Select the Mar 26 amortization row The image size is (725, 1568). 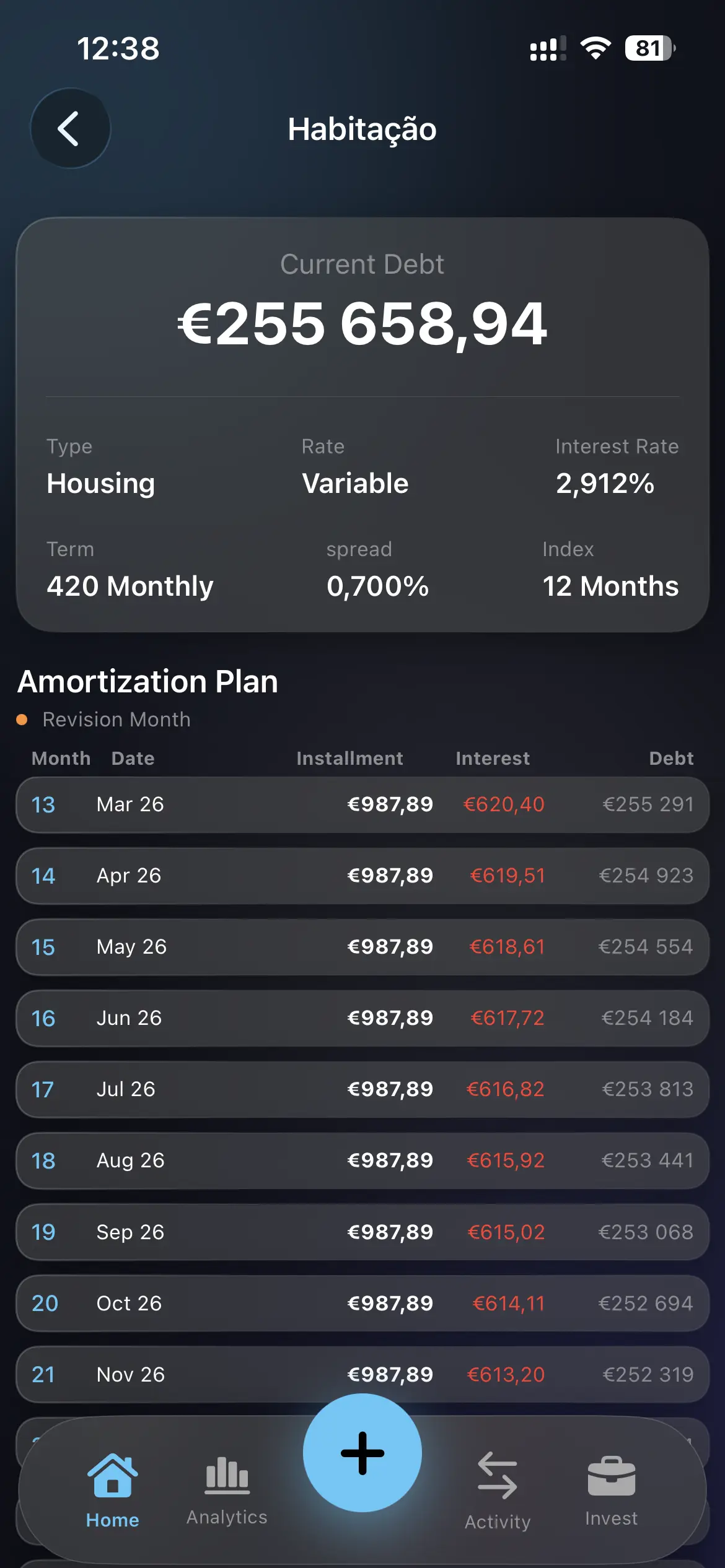pos(362,804)
